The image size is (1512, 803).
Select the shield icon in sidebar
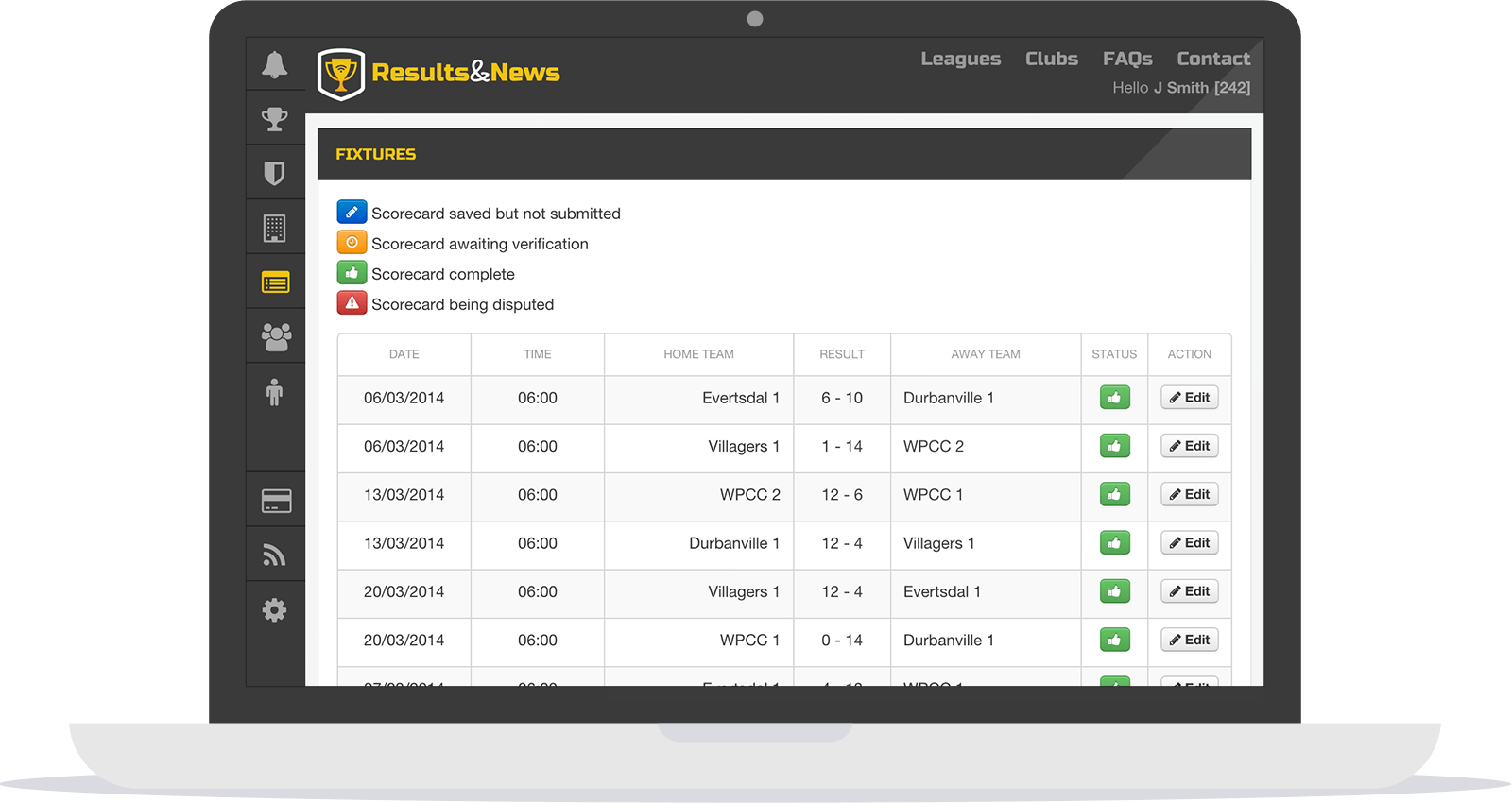pos(275,173)
